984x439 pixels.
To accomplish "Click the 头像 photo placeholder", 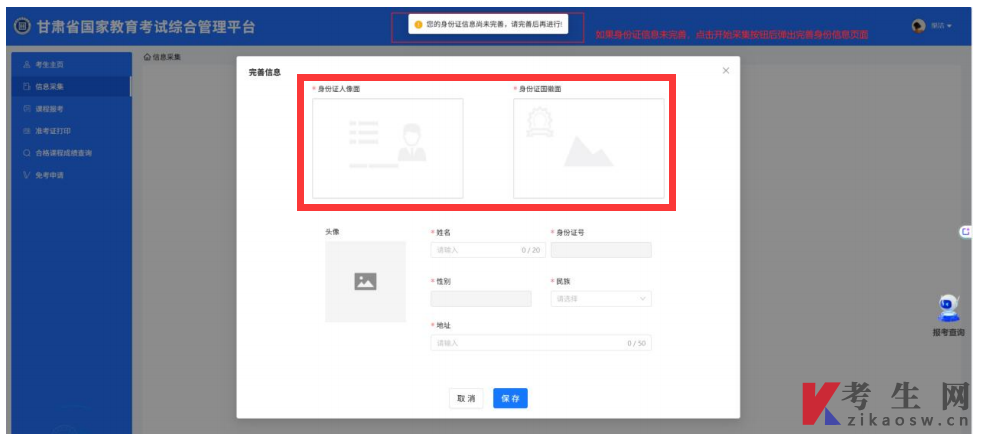I will tap(365, 282).
